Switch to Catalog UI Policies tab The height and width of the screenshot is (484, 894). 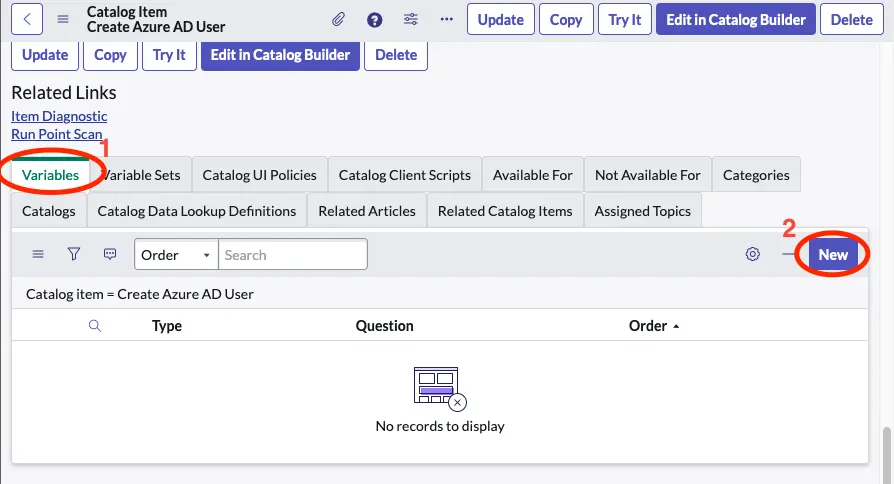pos(259,175)
